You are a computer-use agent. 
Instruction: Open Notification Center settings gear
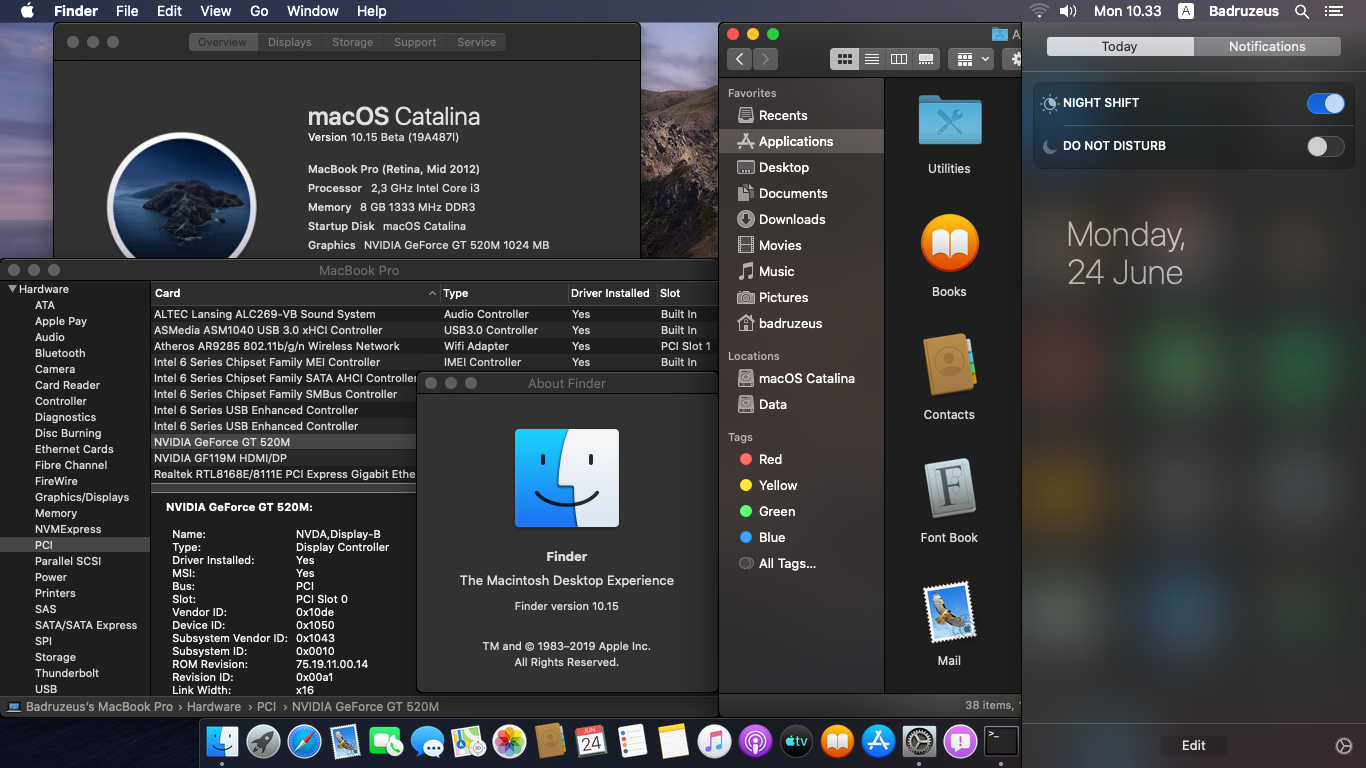(x=1343, y=746)
